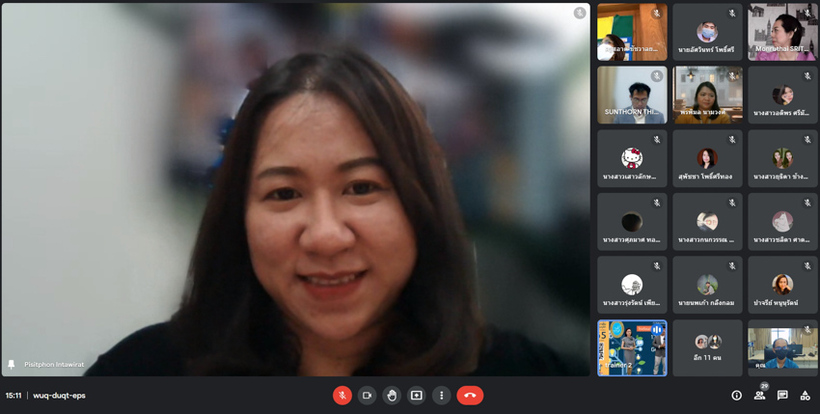Click the masked man avatar of นายอัศวินทร์
Viewport: 820px width, 414px height.
(707, 32)
